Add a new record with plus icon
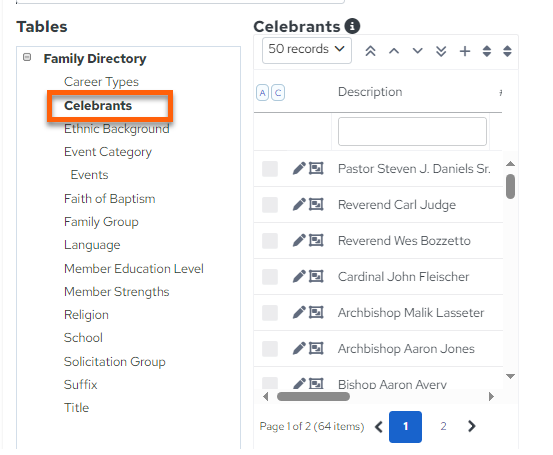The image size is (553, 455). (x=465, y=51)
